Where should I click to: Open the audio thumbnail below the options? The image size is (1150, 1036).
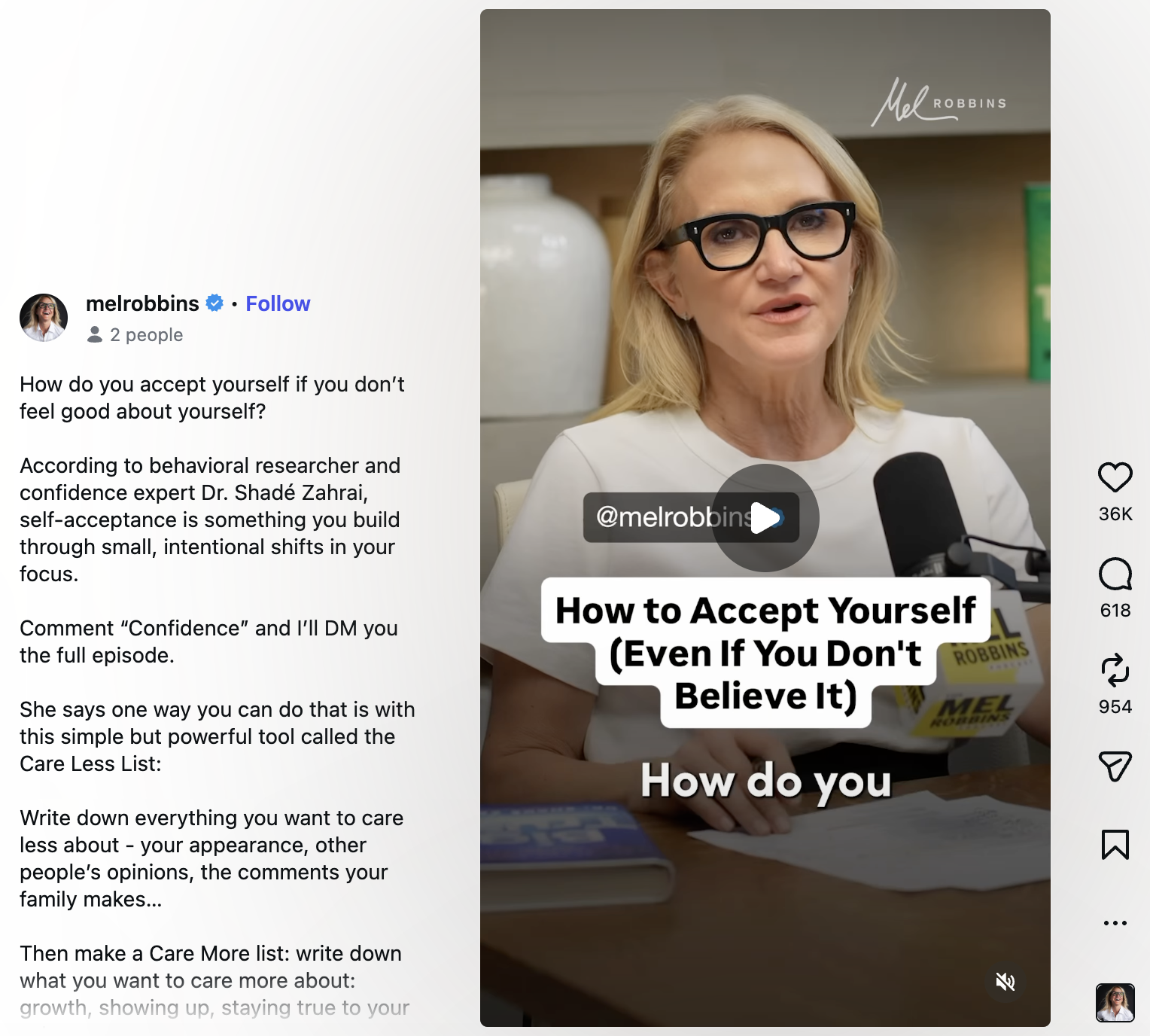pyautogui.click(x=1115, y=1003)
